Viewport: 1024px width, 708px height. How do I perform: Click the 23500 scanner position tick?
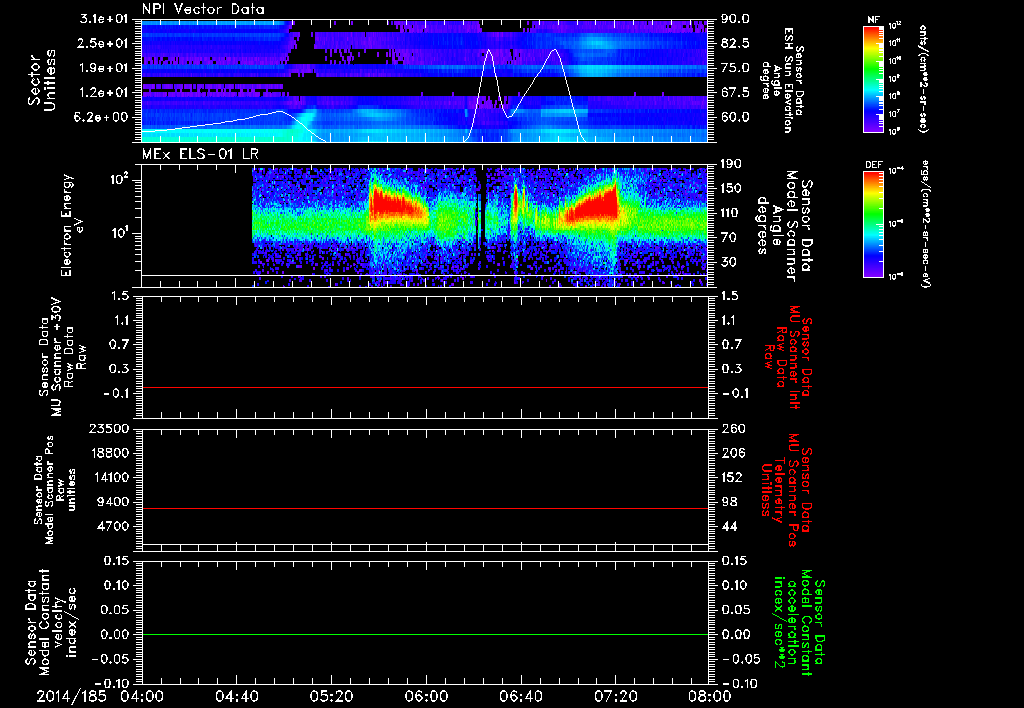(x=110, y=428)
